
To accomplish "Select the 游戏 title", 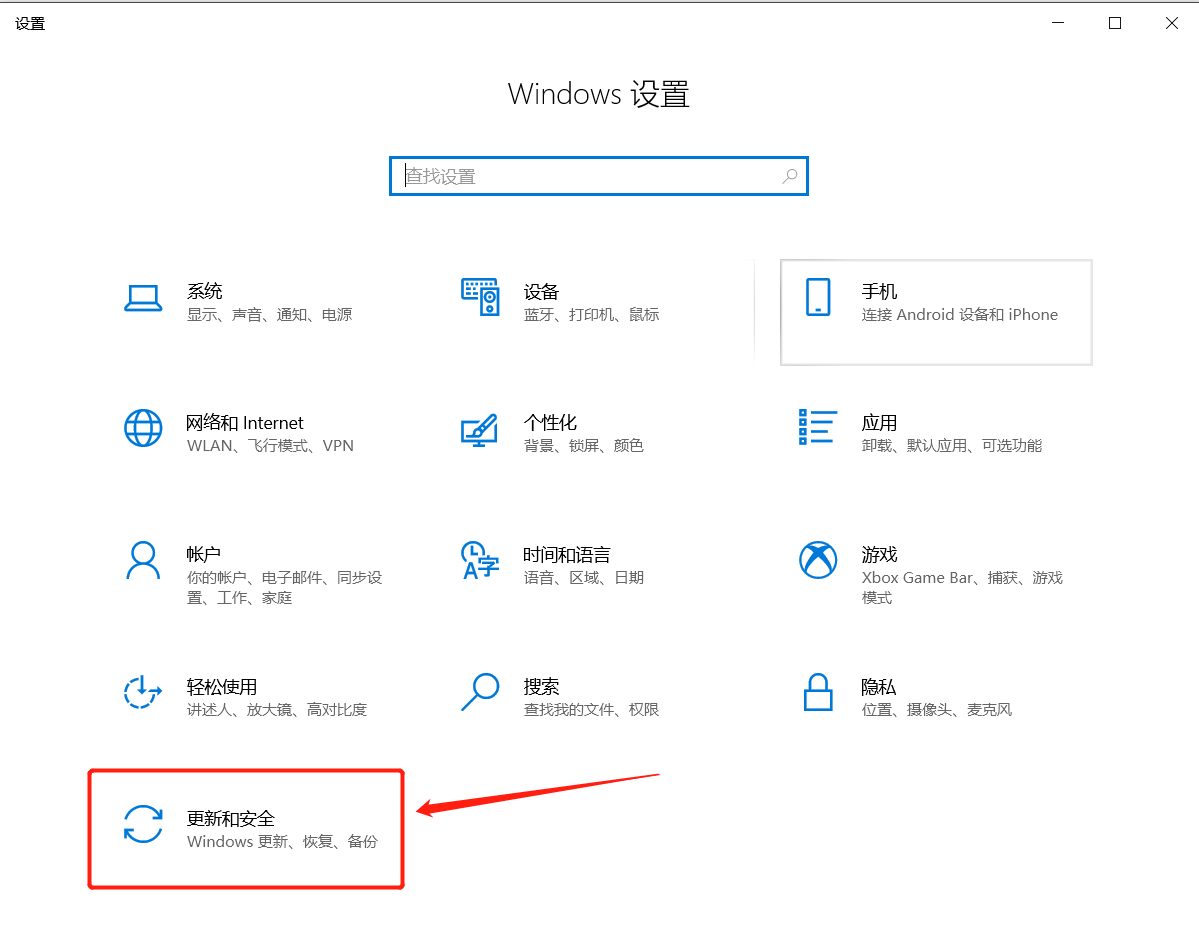I will (879, 554).
